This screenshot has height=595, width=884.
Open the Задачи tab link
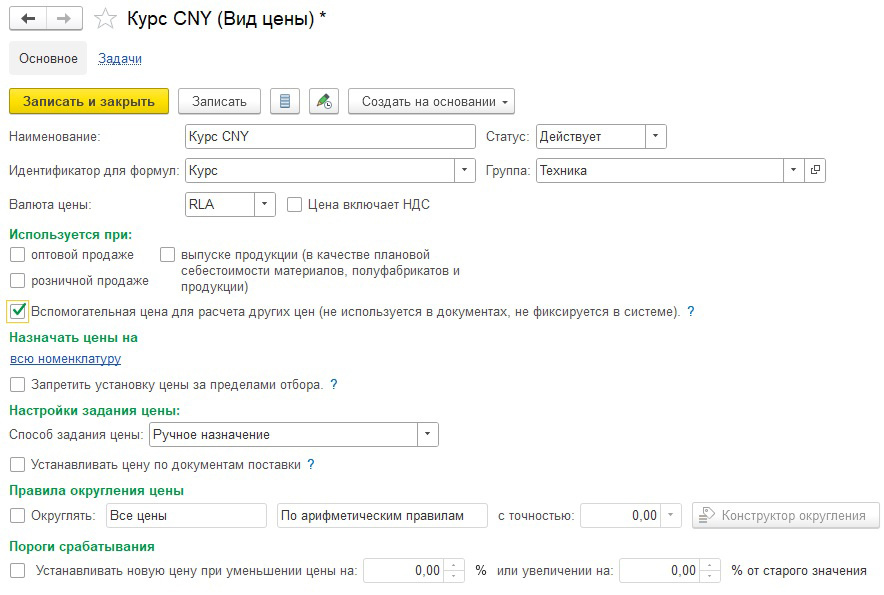[120, 59]
